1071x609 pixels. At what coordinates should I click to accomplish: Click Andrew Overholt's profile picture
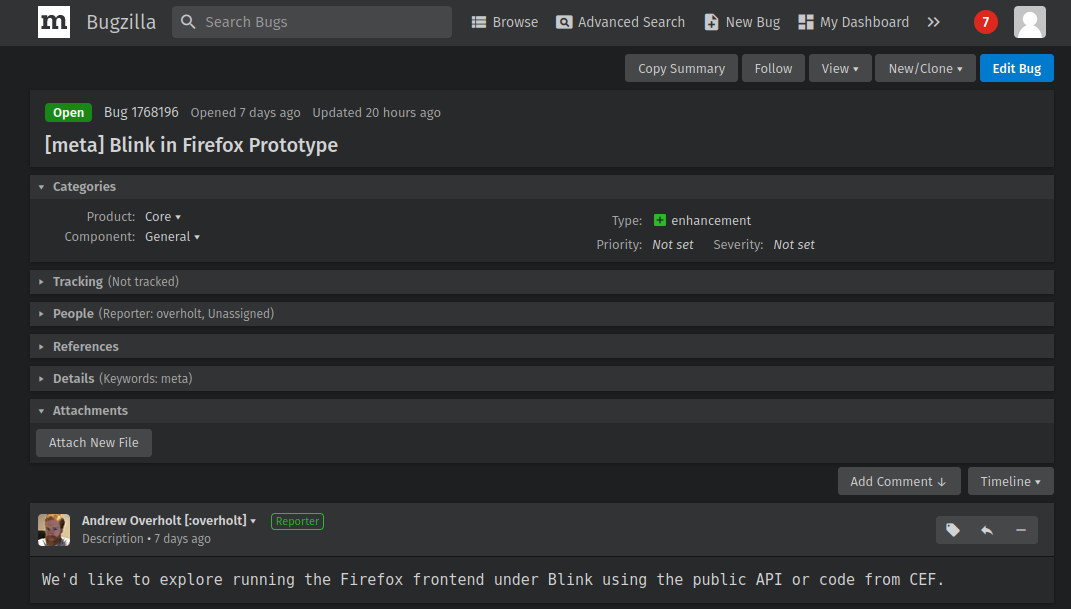[54, 530]
